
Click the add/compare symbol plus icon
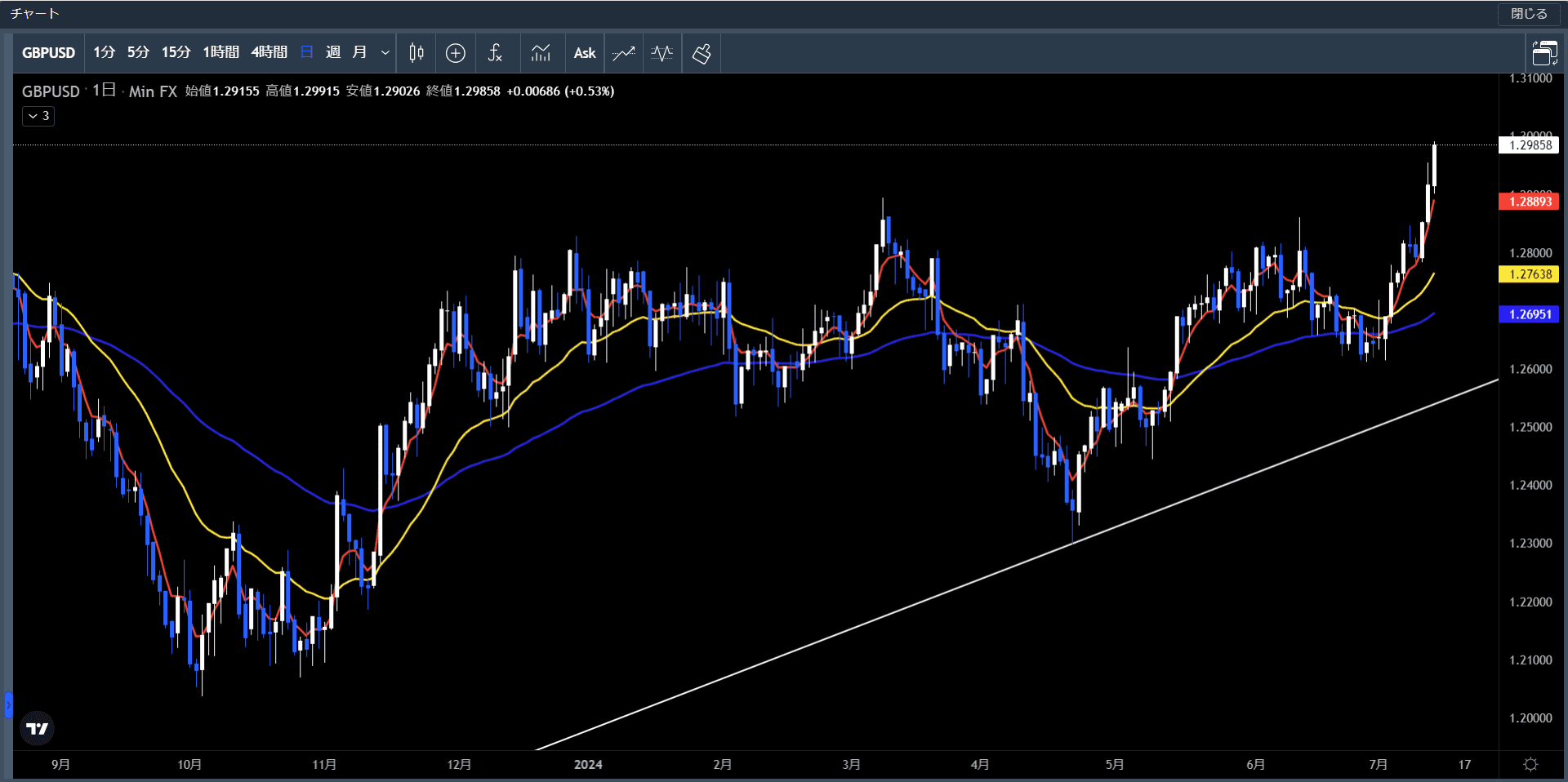pyautogui.click(x=456, y=53)
